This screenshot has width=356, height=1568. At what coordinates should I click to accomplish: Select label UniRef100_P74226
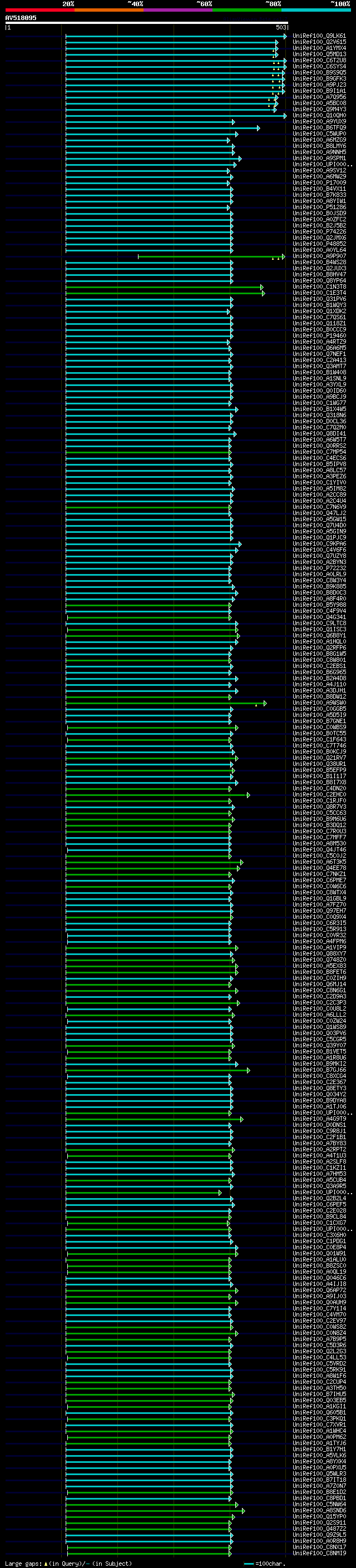pyautogui.click(x=319, y=232)
